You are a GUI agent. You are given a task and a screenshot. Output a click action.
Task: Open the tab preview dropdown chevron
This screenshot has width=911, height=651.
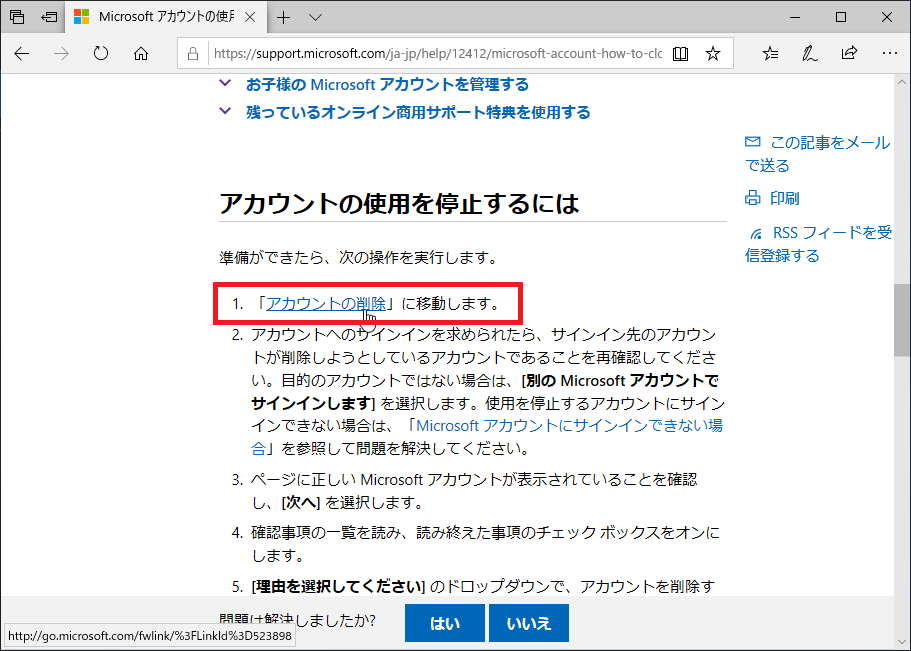[315, 17]
